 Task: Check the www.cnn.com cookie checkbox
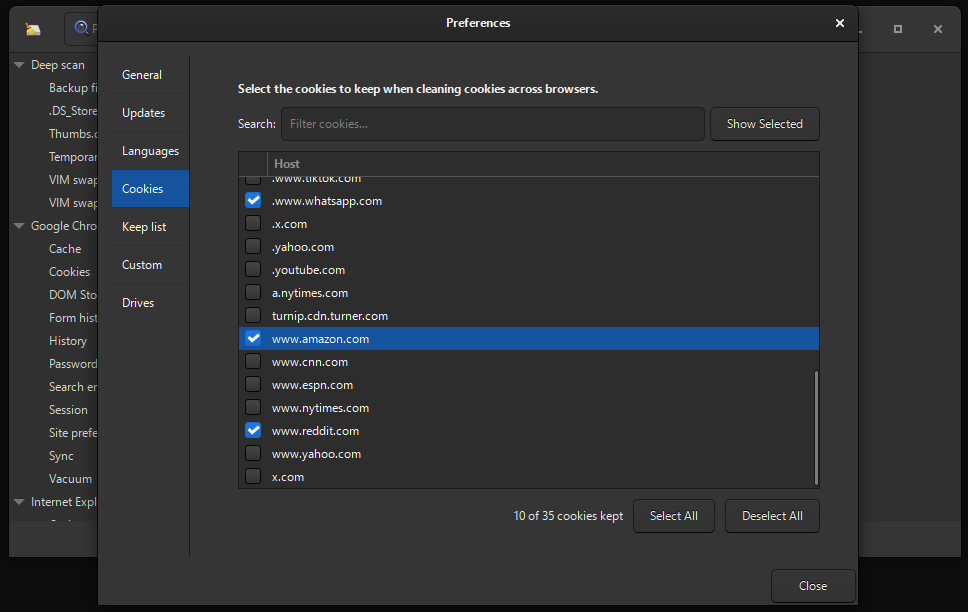point(253,362)
